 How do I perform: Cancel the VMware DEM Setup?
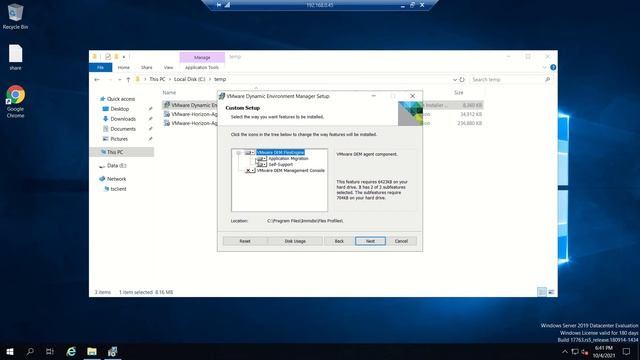pos(401,241)
